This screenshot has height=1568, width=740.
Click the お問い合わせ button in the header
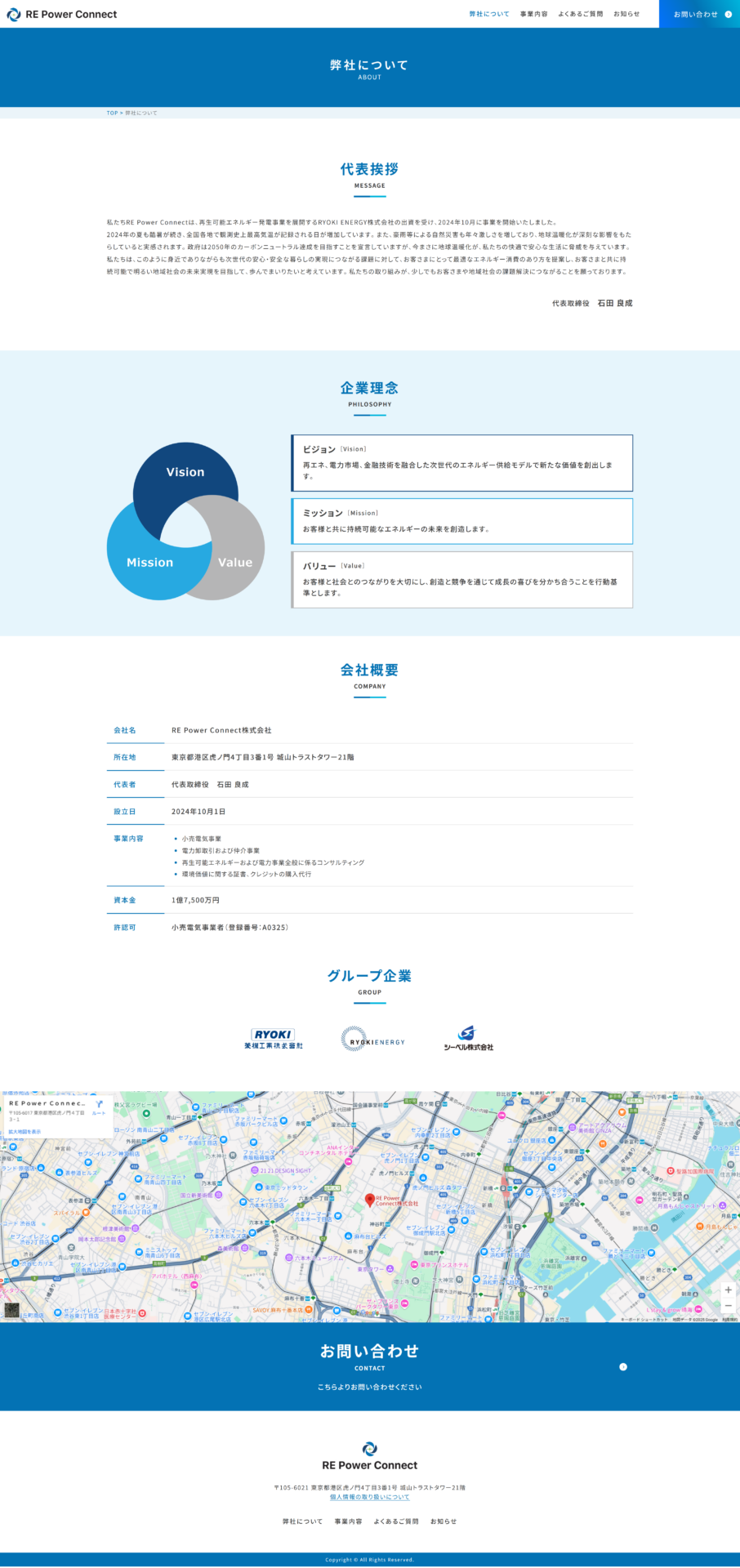[699, 14]
